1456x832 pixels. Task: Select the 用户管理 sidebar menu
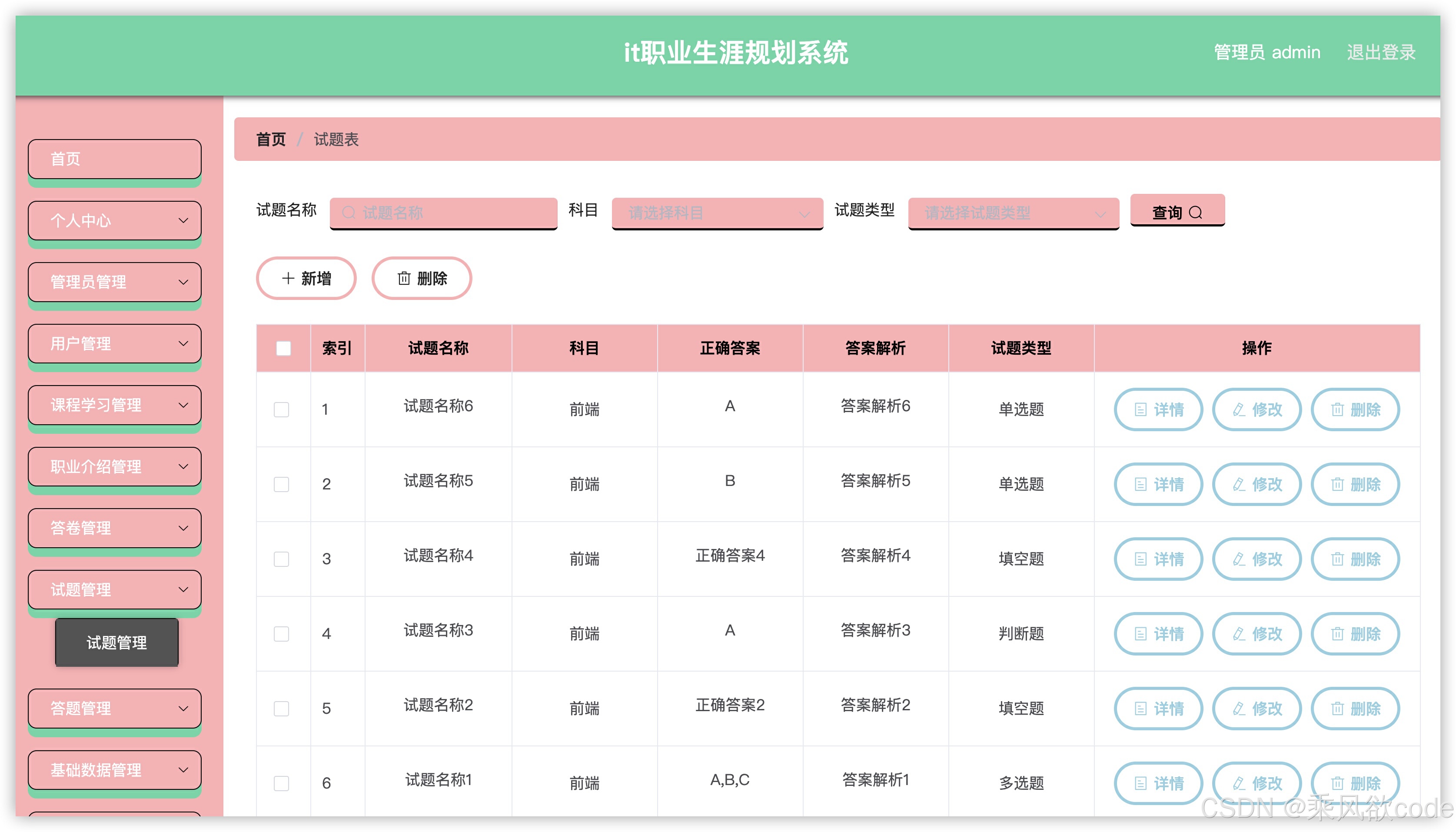point(114,343)
